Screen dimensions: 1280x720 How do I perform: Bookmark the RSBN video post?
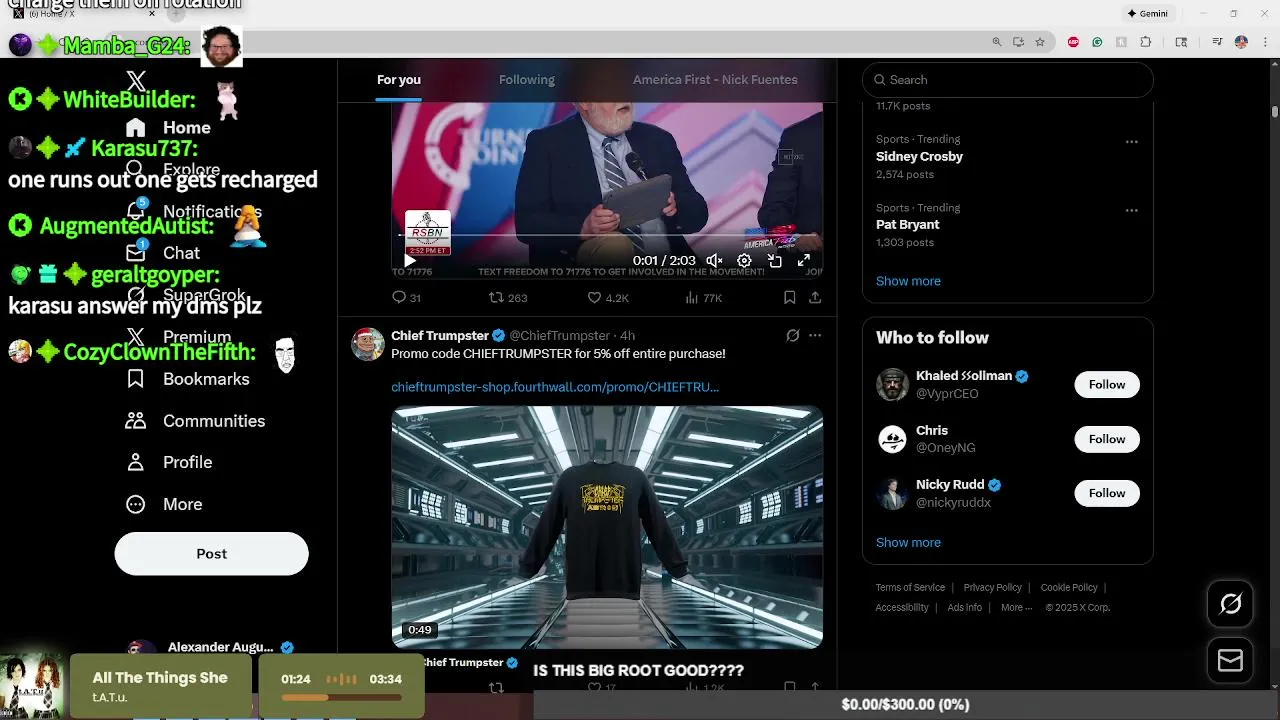790,298
